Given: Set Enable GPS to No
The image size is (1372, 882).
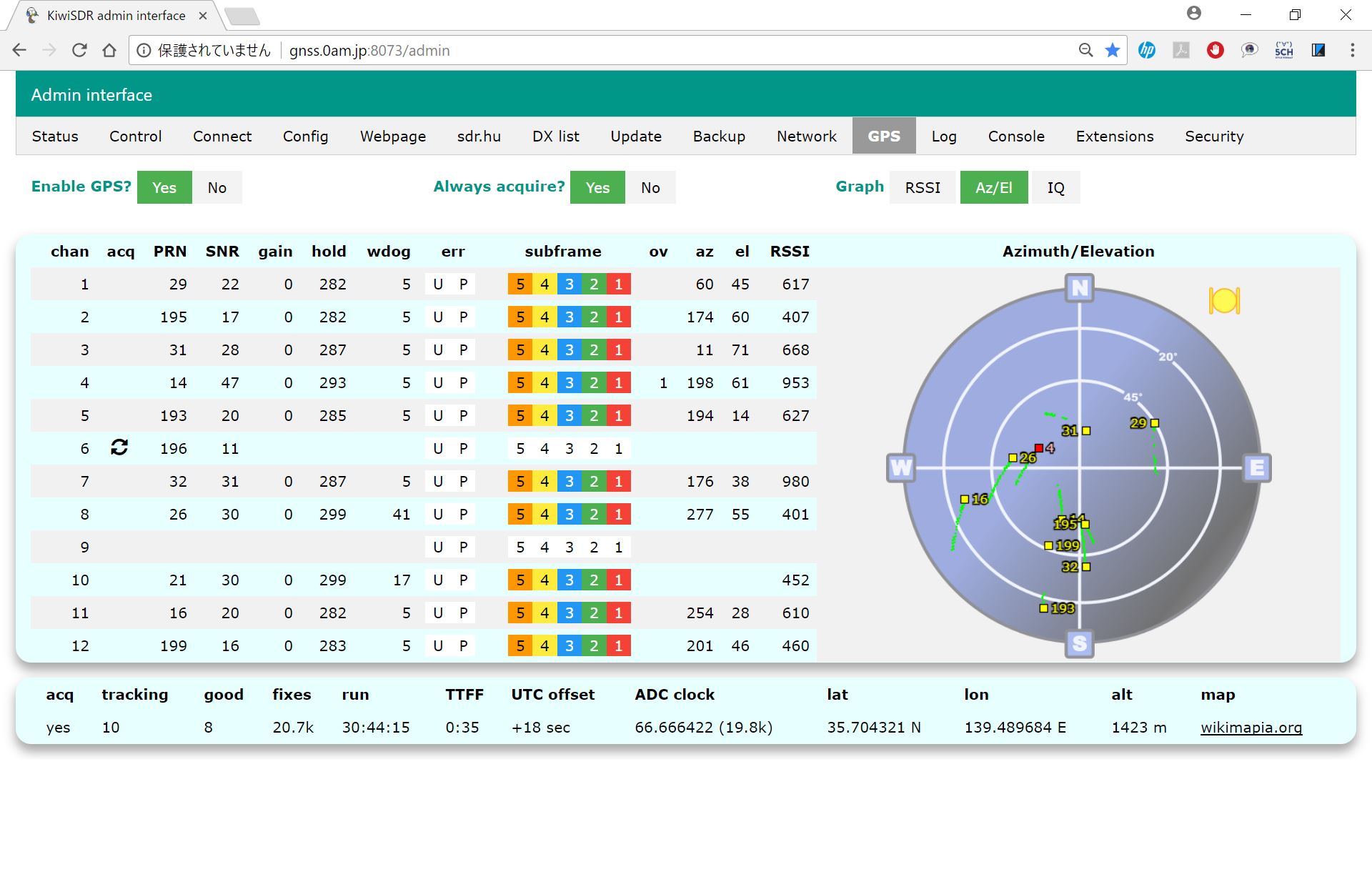Looking at the screenshot, I should 217,187.
